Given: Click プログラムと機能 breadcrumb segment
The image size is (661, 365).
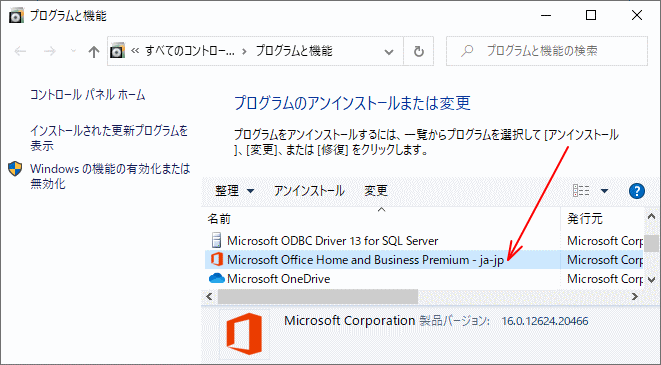Looking at the screenshot, I should [294, 51].
